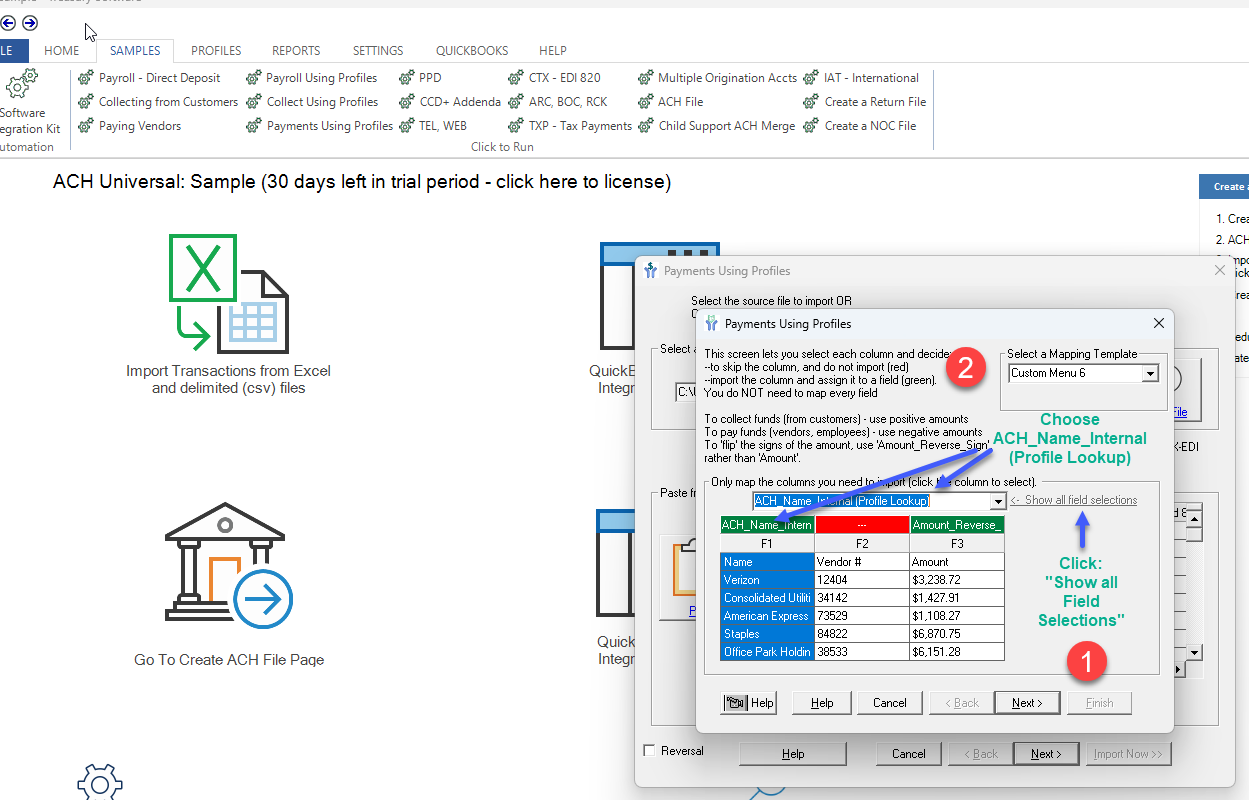Click Next in the back Payments window

1046,754
